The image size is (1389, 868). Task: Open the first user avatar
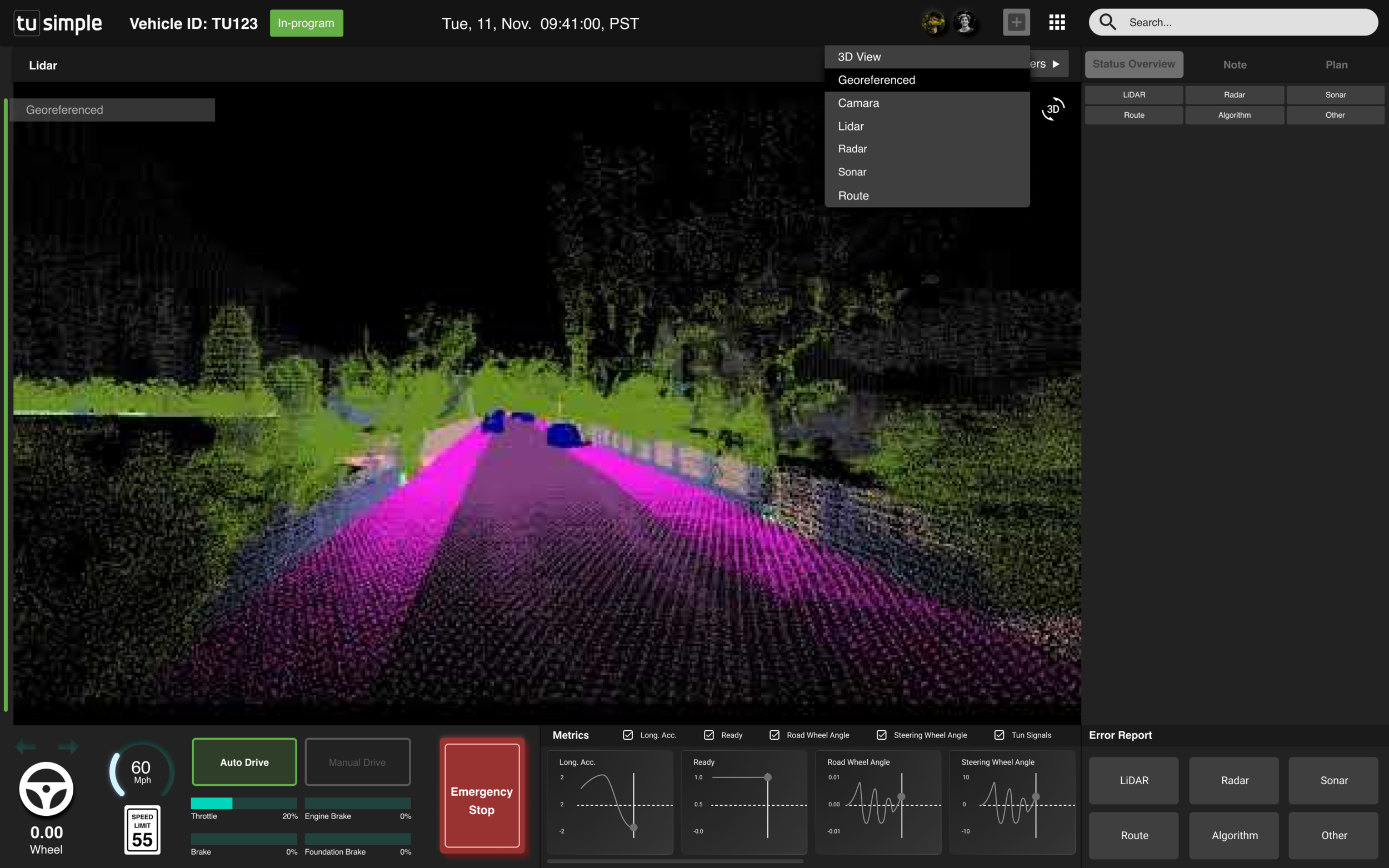pos(933,22)
